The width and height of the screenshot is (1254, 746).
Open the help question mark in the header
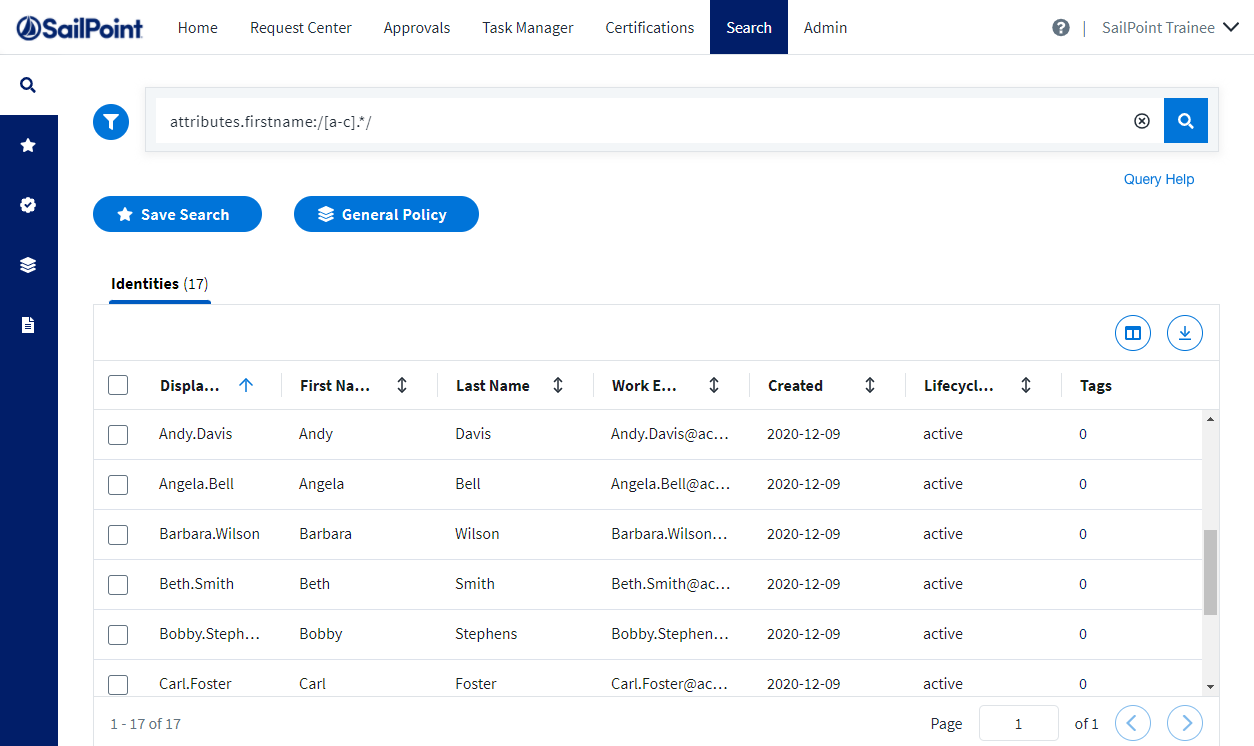click(1060, 27)
